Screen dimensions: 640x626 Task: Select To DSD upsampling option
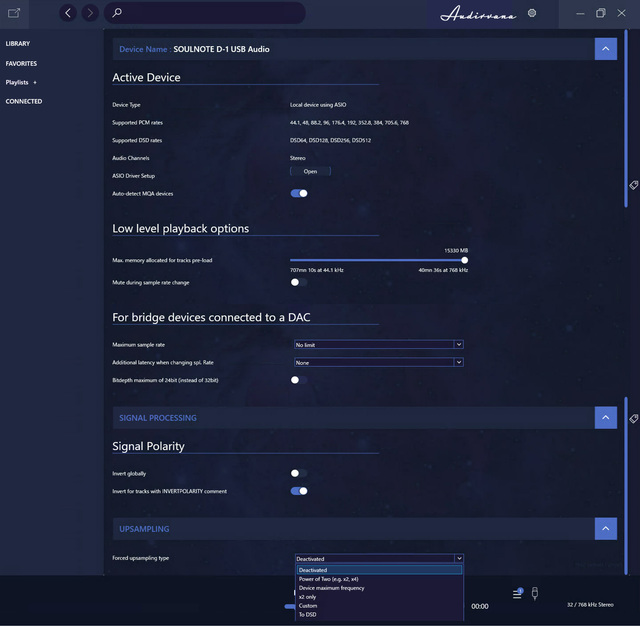379,615
